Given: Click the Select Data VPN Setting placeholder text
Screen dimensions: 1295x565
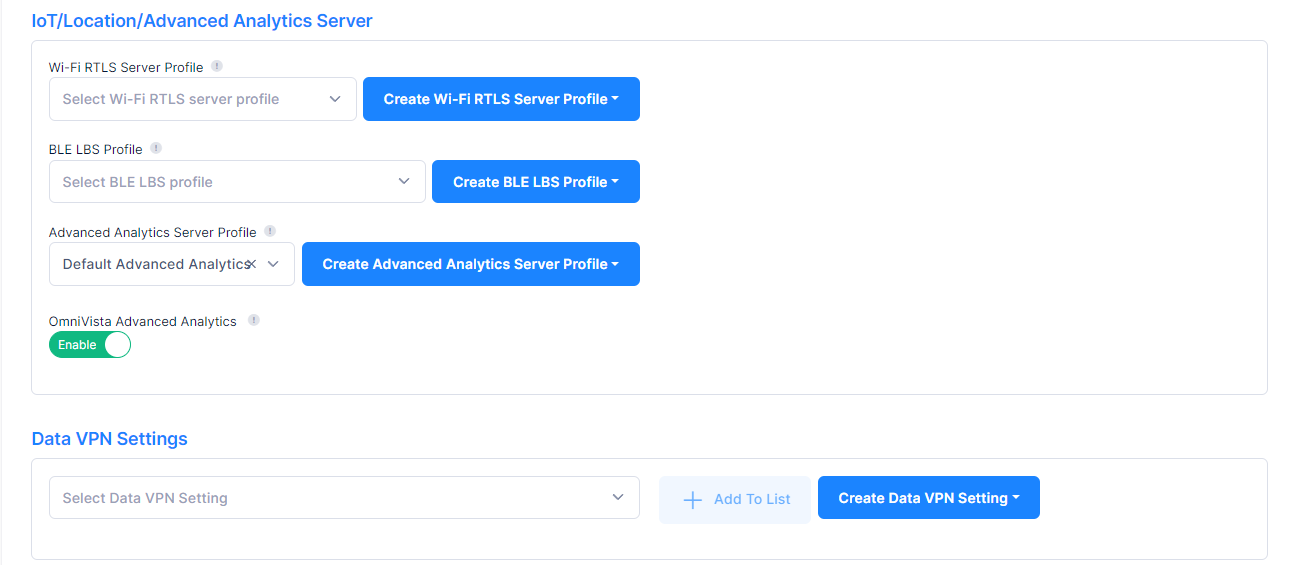Looking at the screenshot, I should (145, 498).
